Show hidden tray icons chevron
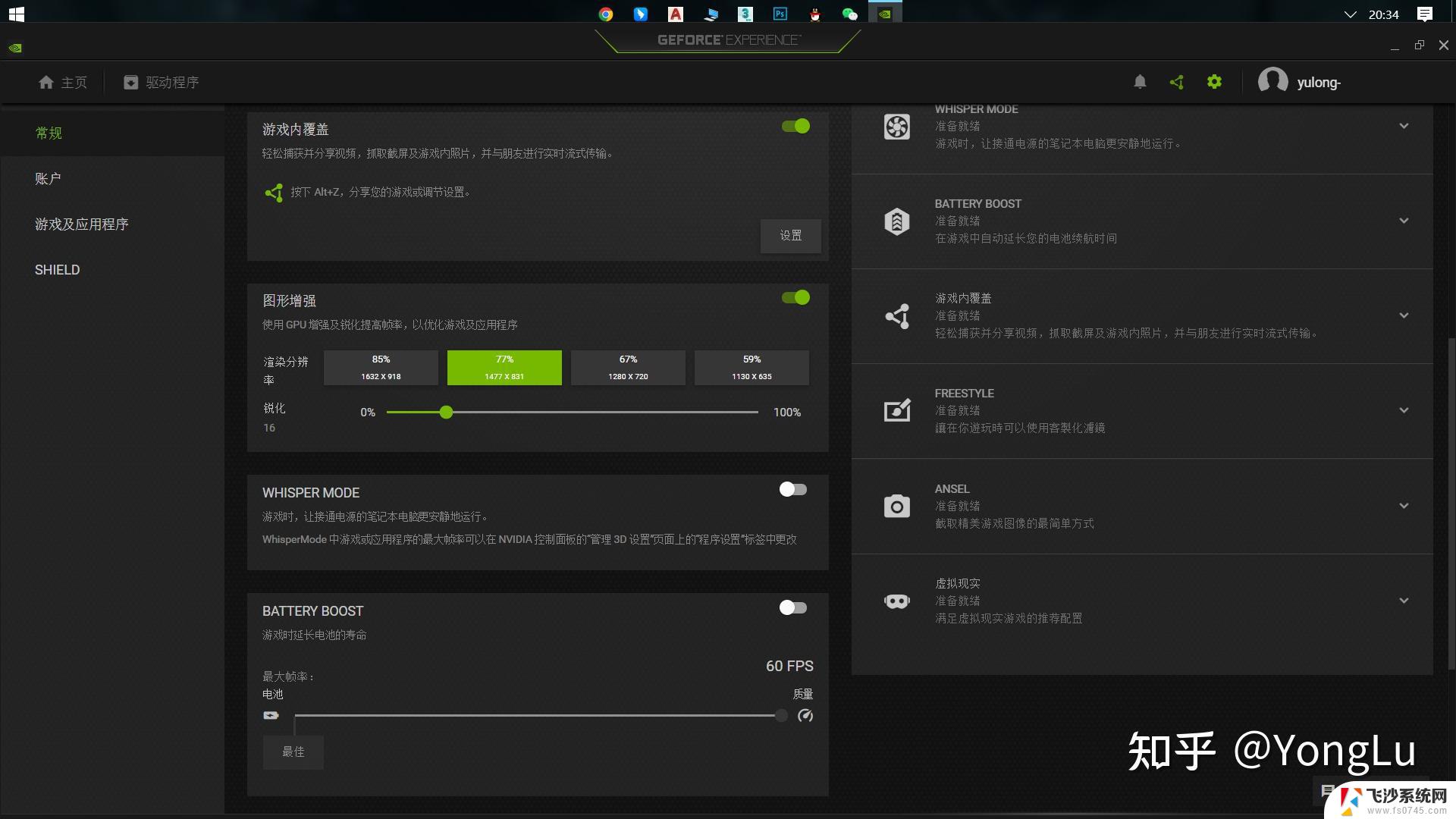The image size is (1456, 819). click(1350, 14)
